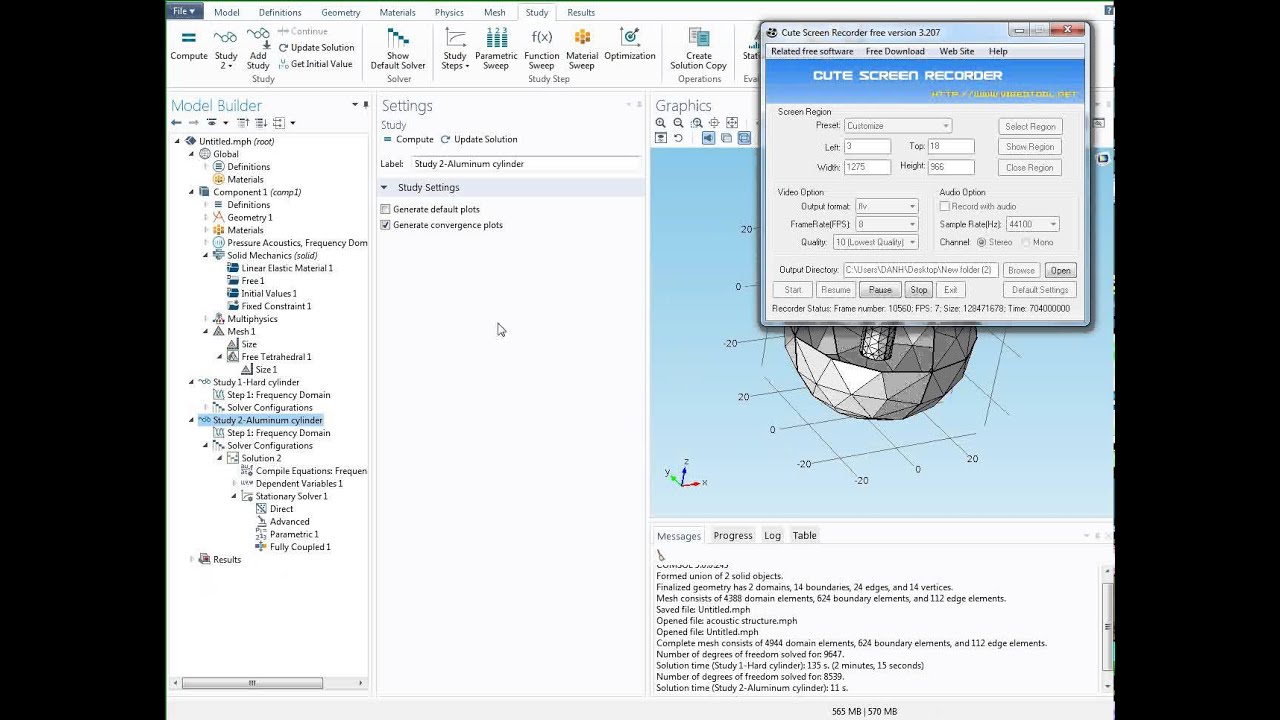Click the Parametric Sweep icon
This screenshot has height=720, width=1280.
click(496, 38)
